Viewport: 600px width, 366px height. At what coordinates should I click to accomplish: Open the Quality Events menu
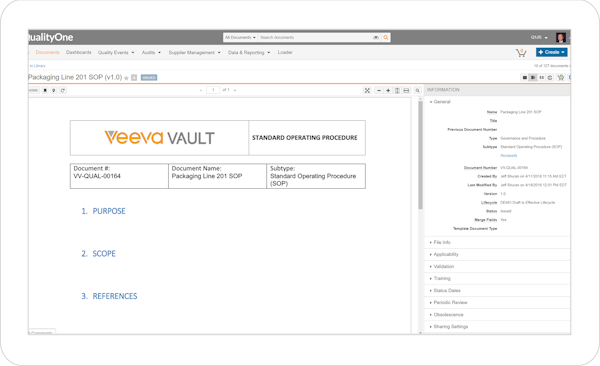tap(116, 52)
